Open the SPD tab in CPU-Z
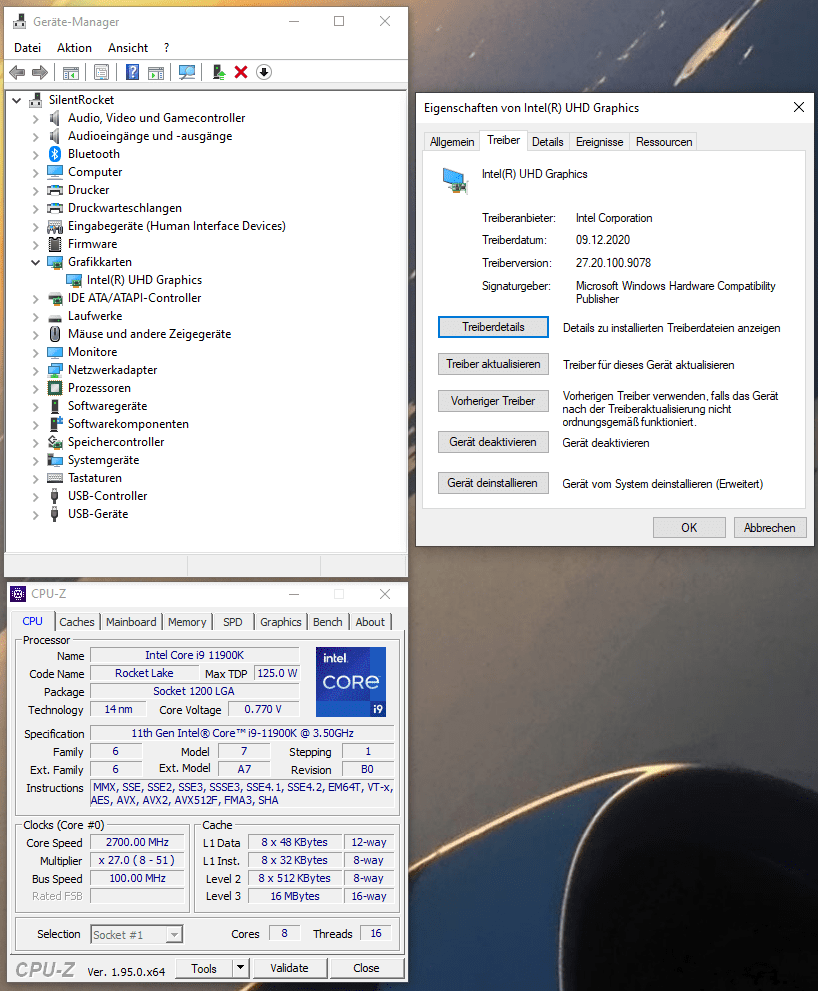 pos(233,622)
